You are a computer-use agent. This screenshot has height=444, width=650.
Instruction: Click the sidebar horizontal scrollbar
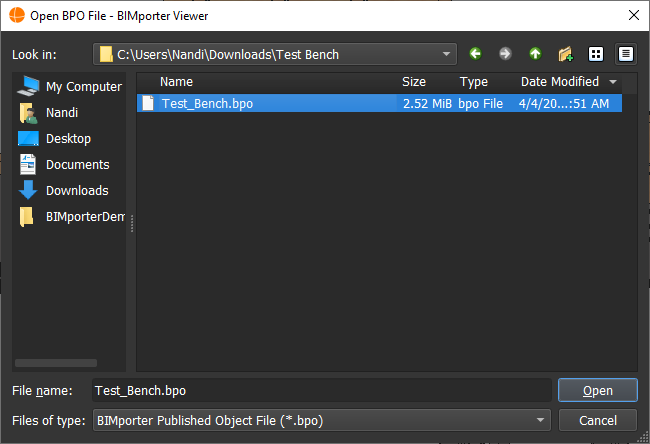tap(56, 363)
